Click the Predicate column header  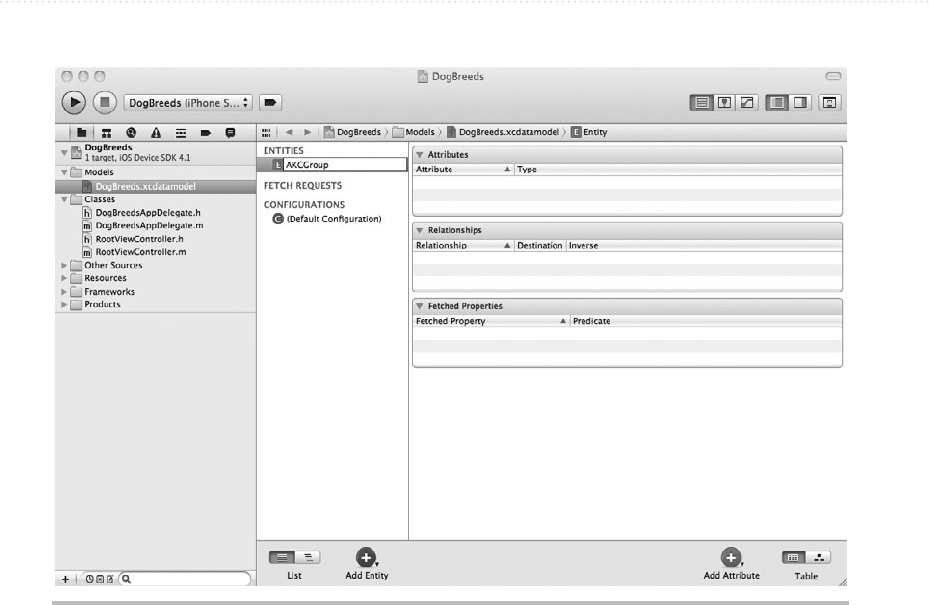706,321
